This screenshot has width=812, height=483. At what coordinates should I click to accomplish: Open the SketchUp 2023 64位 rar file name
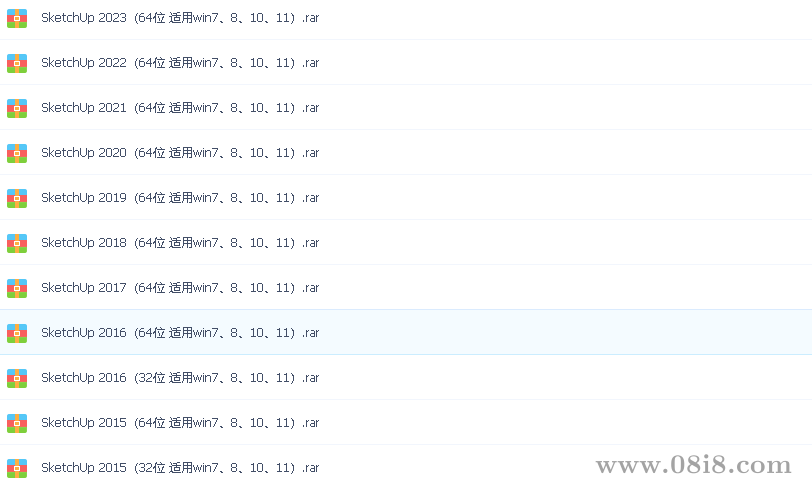click(x=180, y=18)
